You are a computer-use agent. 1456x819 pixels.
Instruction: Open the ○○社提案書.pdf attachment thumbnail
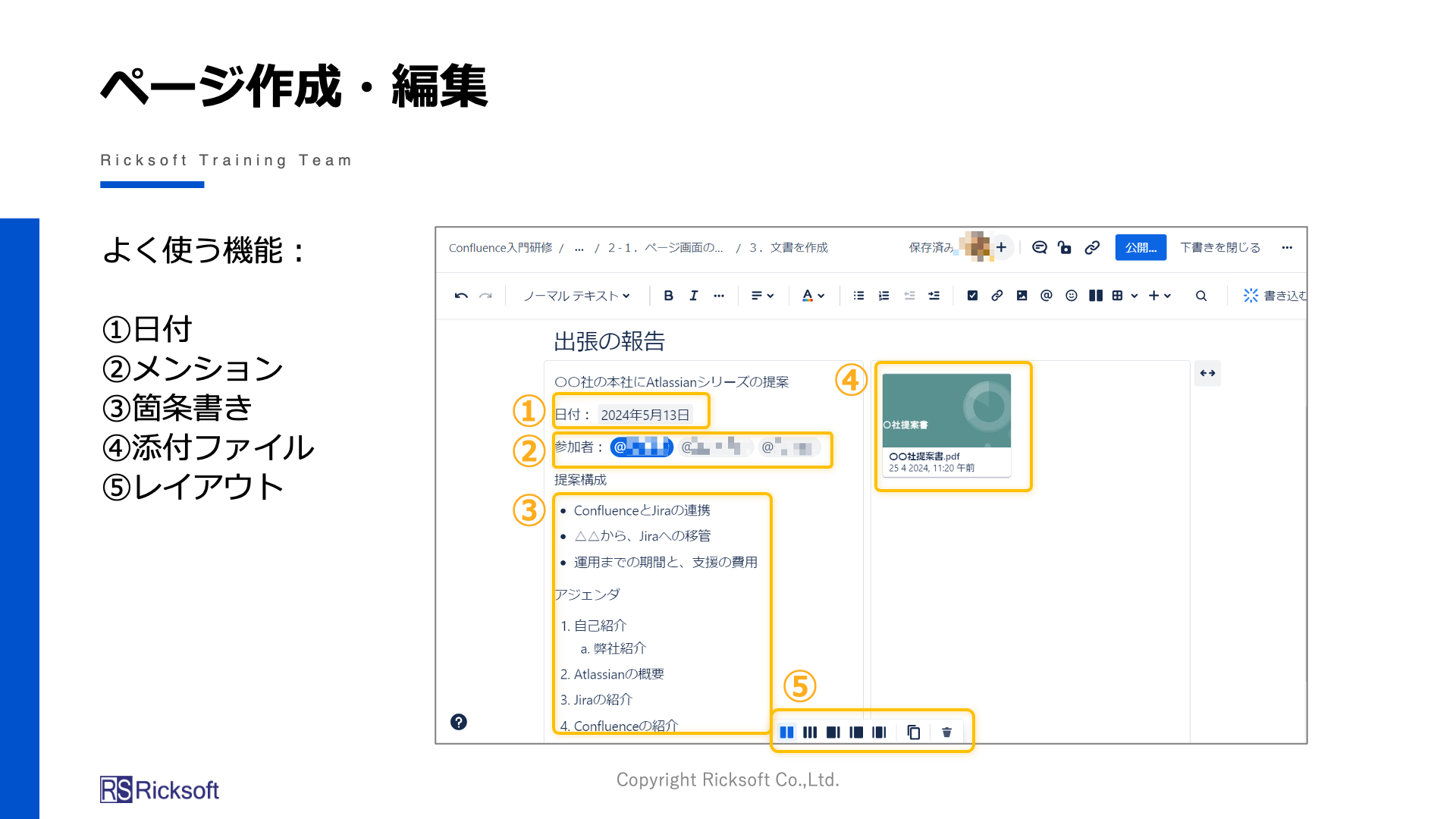click(x=946, y=425)
